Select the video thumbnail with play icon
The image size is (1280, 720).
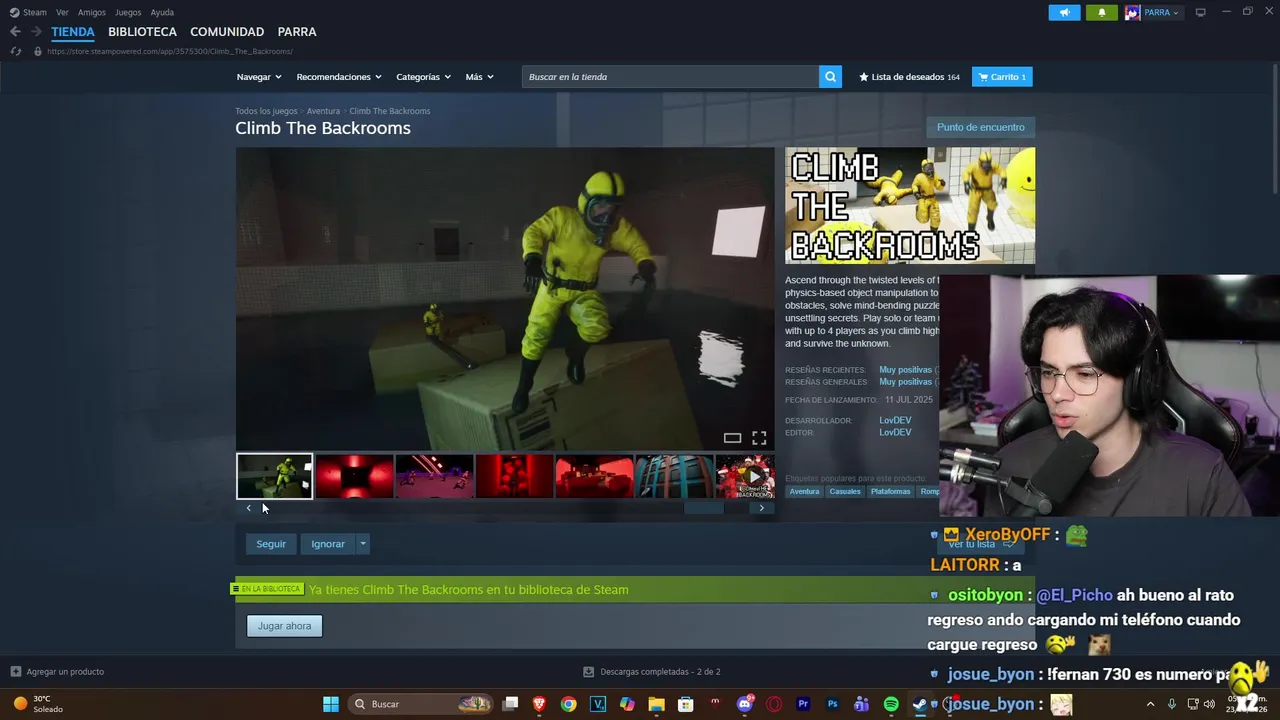(745, 476)
